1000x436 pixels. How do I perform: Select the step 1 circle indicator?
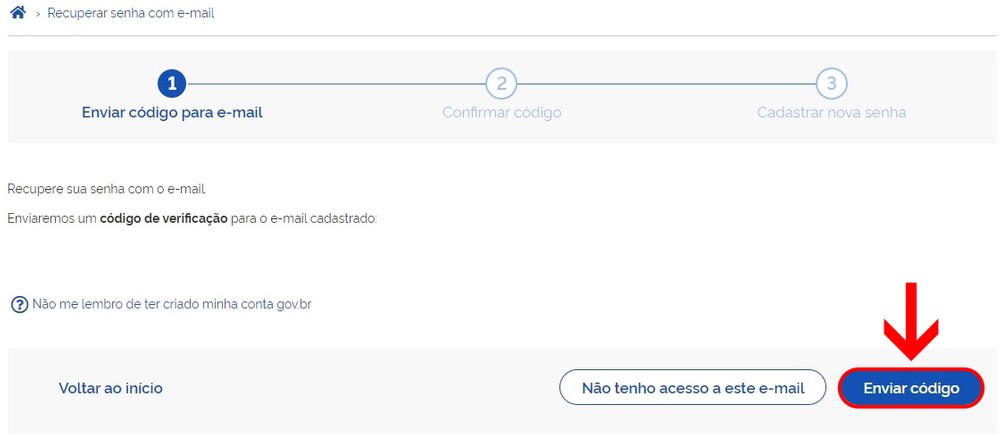point(172,83)
